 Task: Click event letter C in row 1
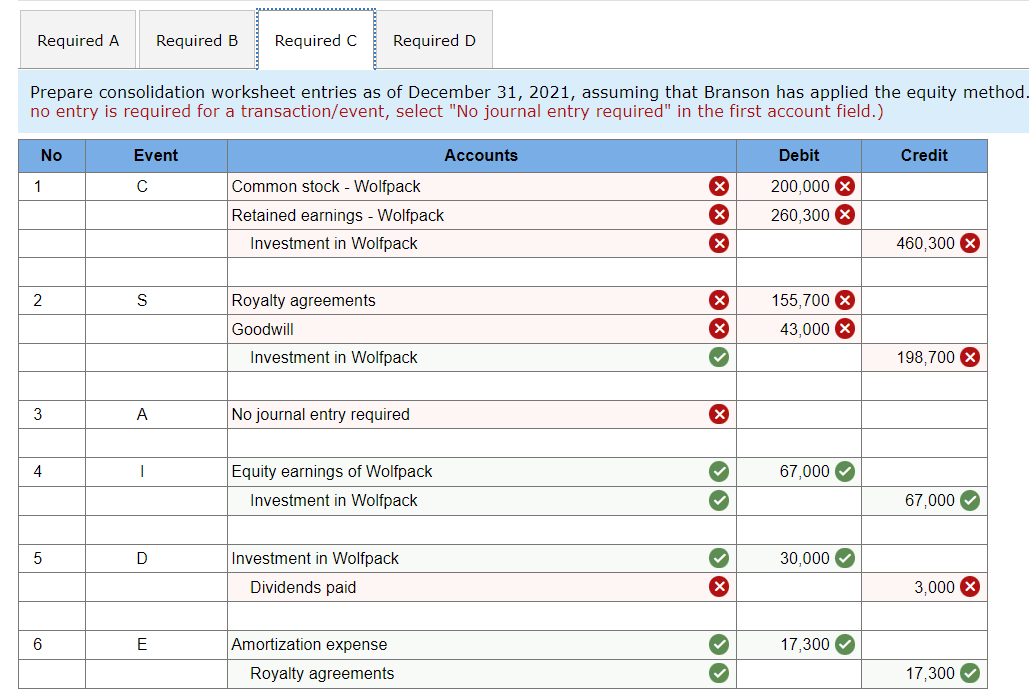[142, 187]
